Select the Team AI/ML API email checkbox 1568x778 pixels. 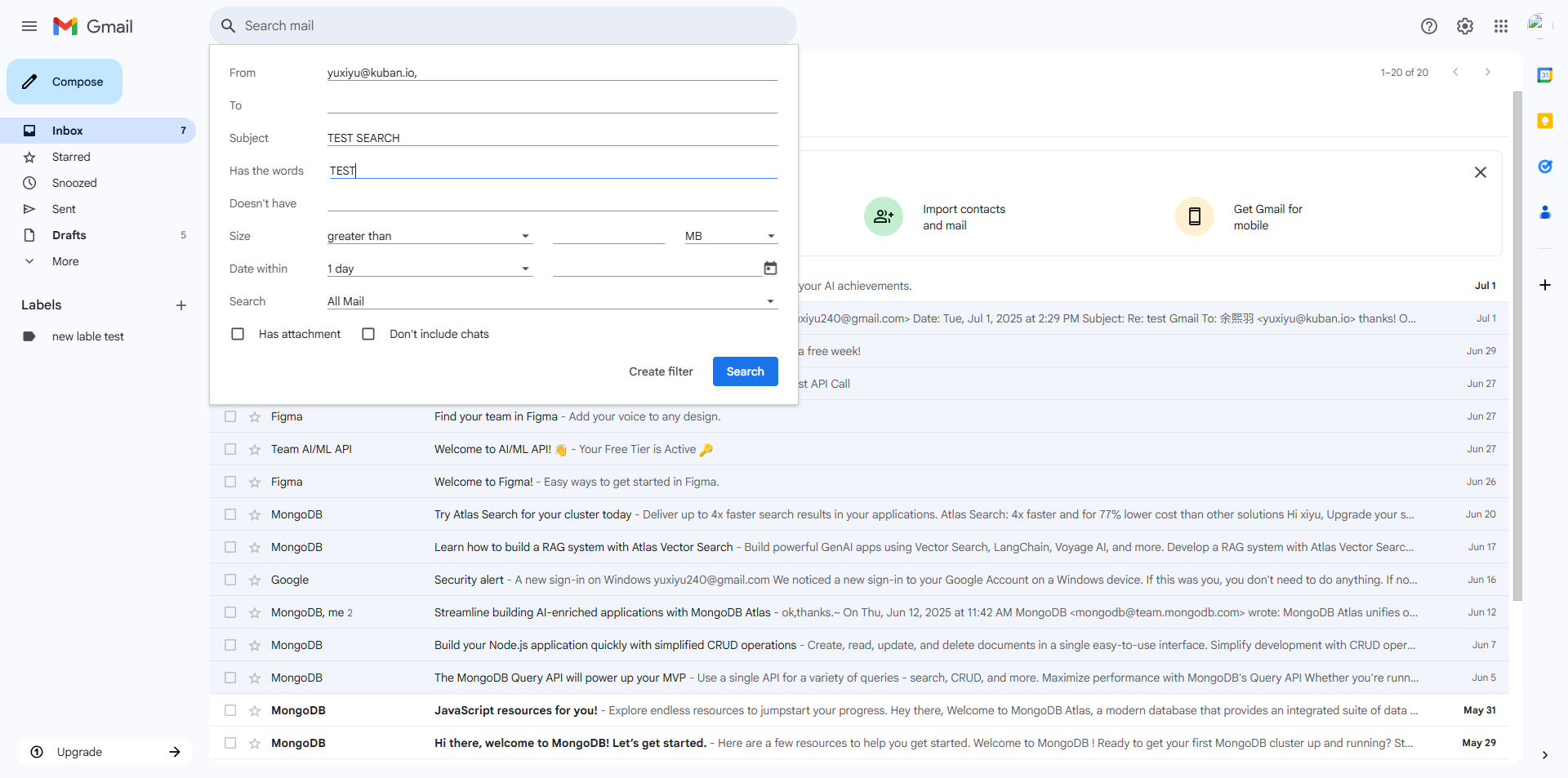pos(230,449)
